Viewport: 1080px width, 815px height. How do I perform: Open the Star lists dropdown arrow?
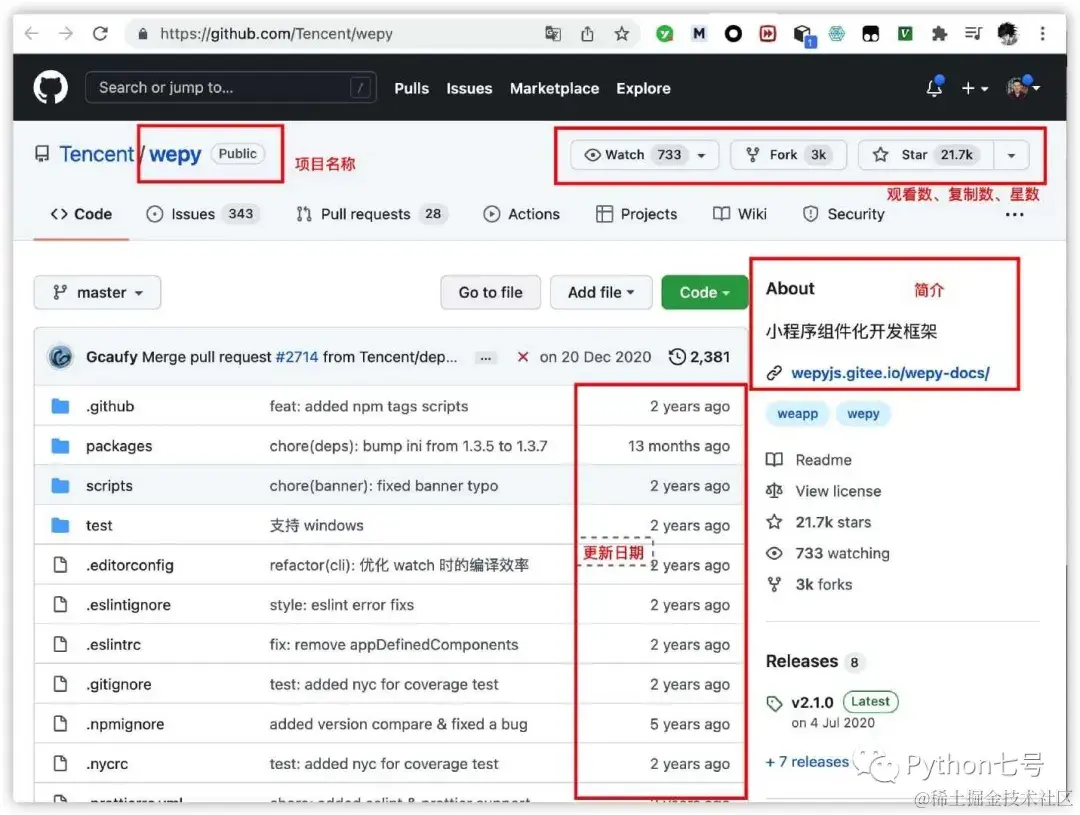click(x=1011, y=155)
